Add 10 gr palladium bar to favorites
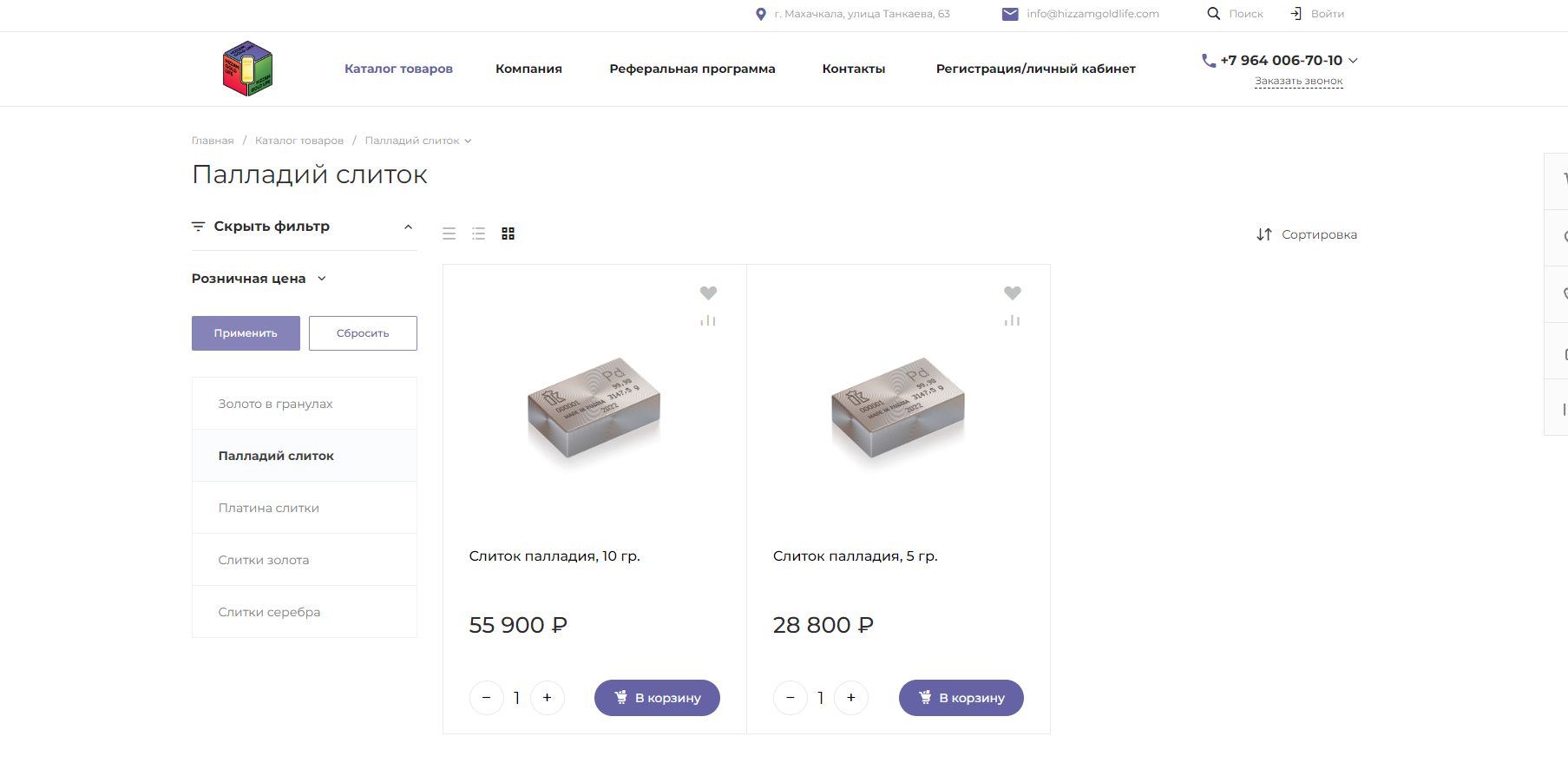 click(x=708, y=293)
